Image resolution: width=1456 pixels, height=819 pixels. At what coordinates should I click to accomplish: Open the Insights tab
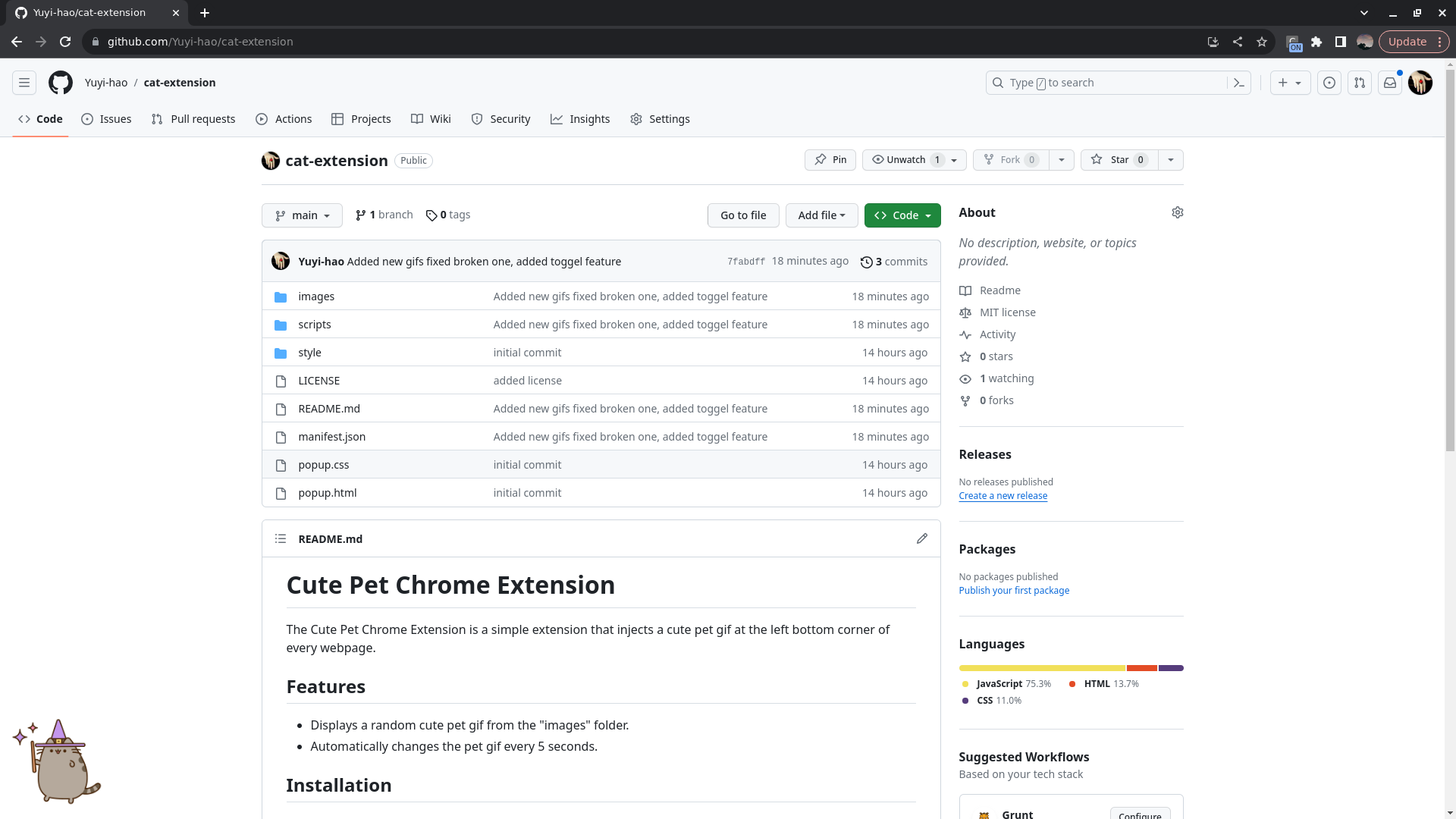pos(580,119)
